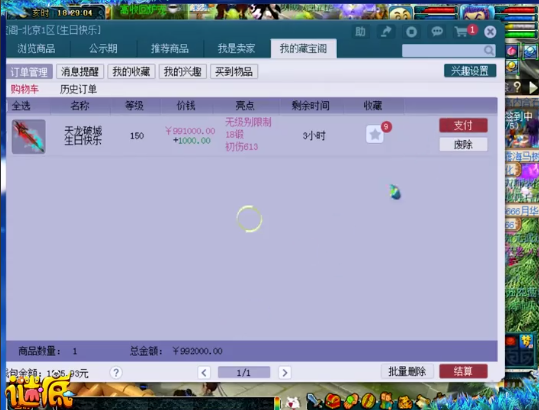This screenshot has height=410, width=539.
Task: Toggle the star favorite on 天龙破城 row
Action: [x=375, y=134]
